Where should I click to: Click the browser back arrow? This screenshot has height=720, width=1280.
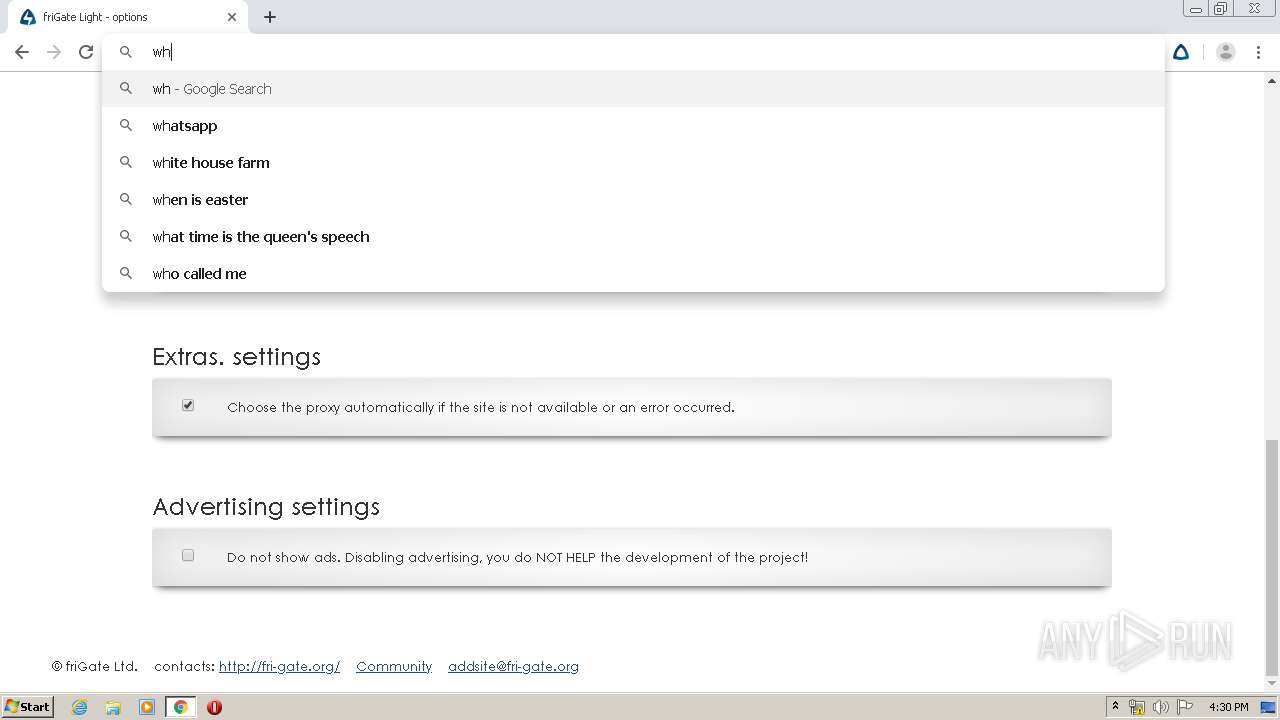click(x=22, y=52)
